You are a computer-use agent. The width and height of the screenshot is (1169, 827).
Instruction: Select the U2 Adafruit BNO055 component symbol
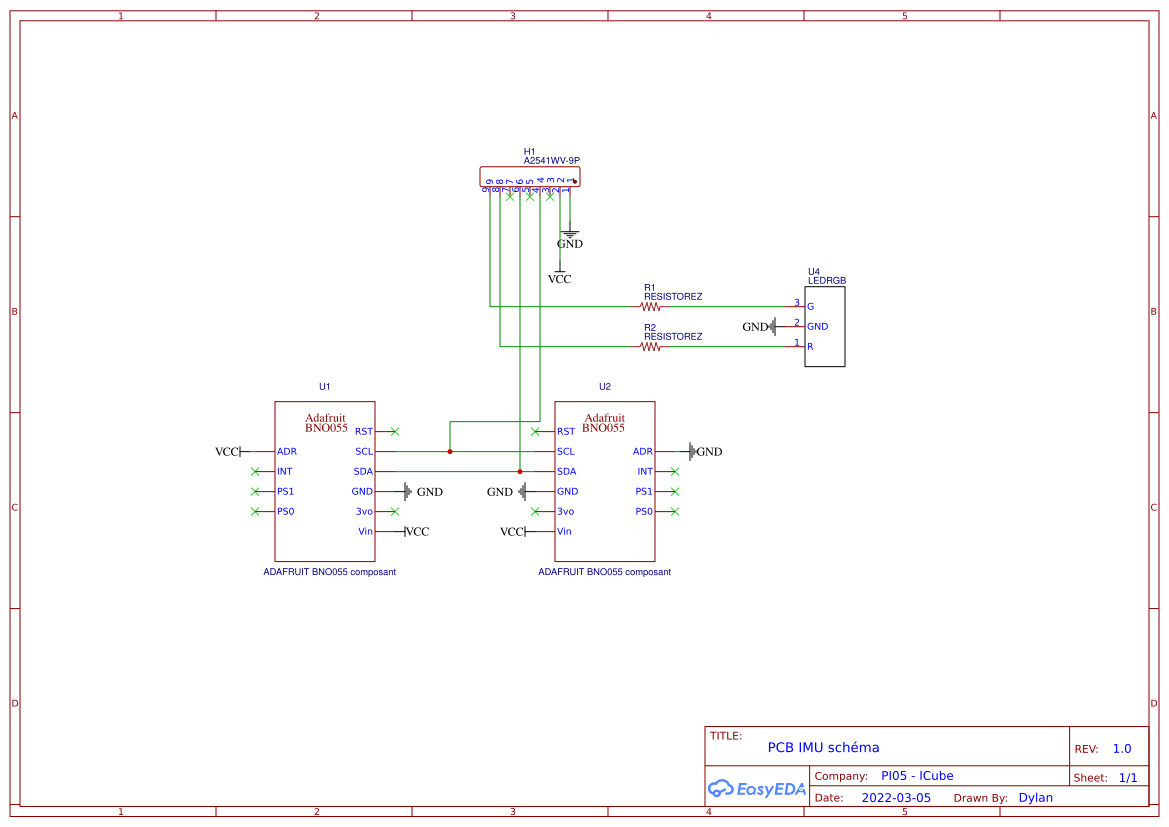(x=604, y=480)
